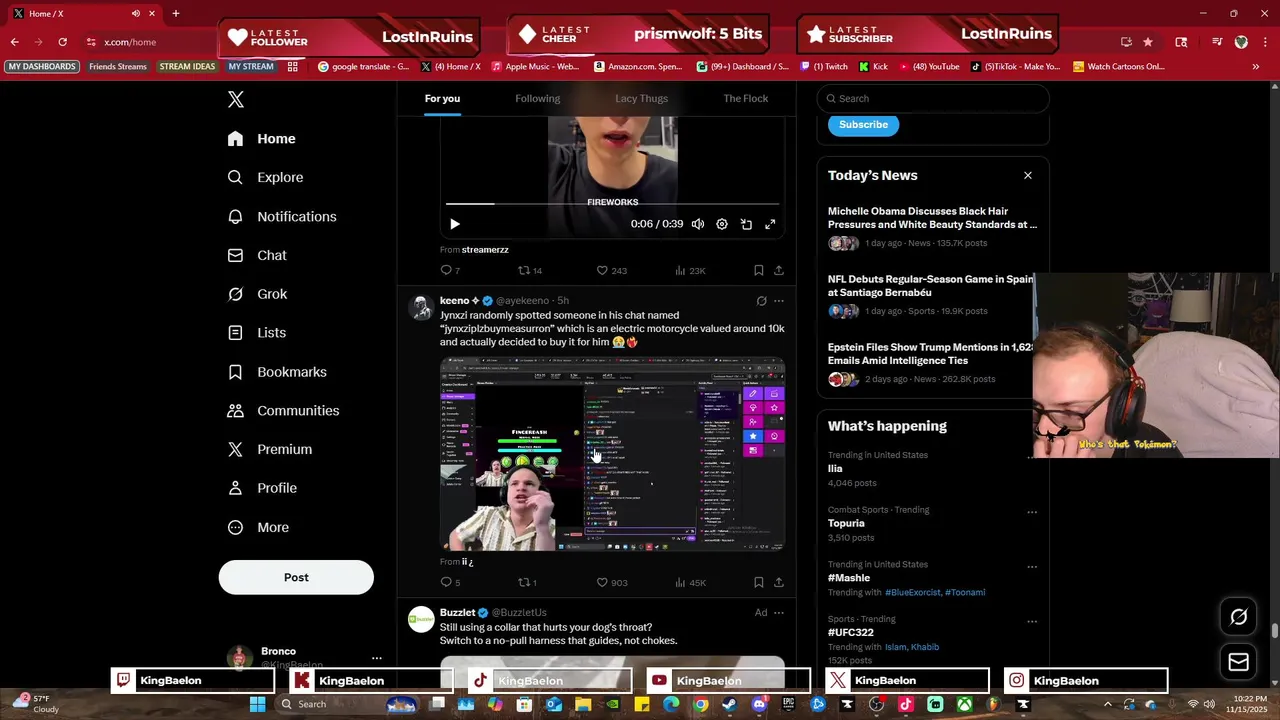Open Buzzlet advertiser profile
Viewport: 1280px width, 720px height.
pyautogui.click(x=457, y=613)
